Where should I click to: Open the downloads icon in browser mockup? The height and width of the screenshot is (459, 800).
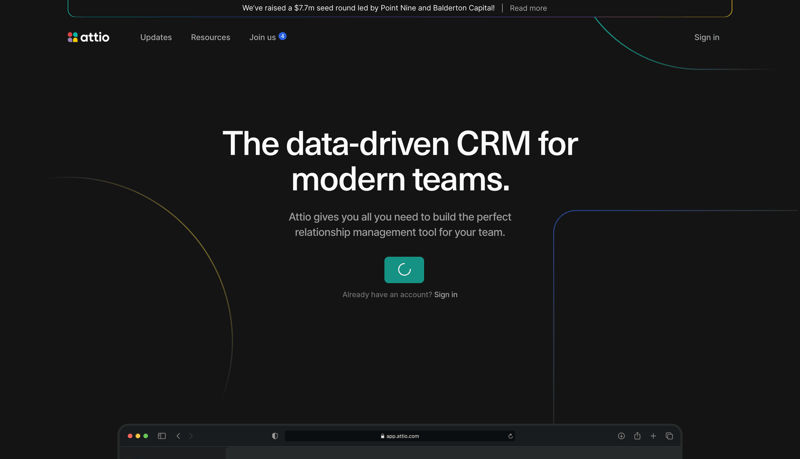[x=621, y=436]
